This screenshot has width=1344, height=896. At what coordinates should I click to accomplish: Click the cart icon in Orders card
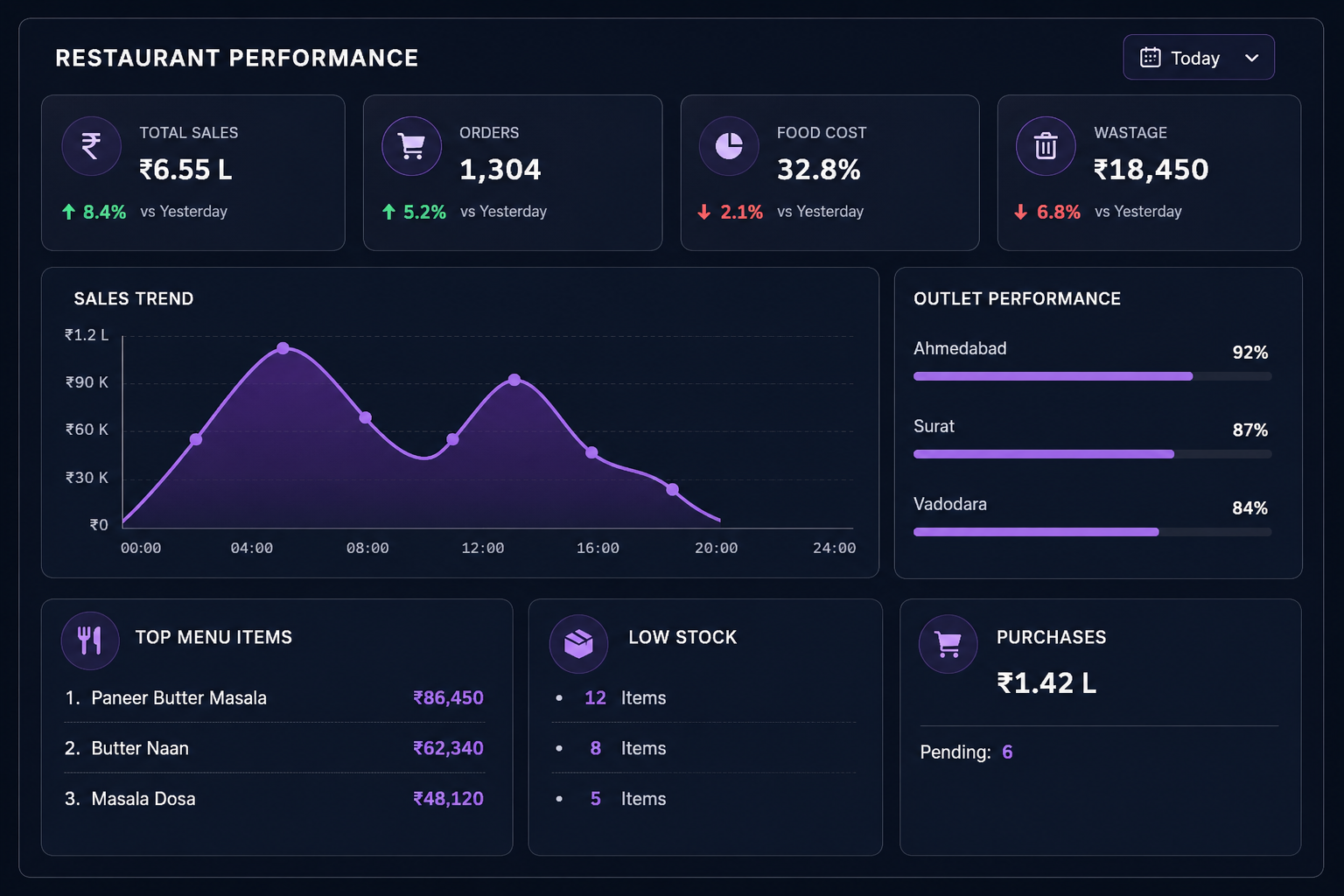click(x=411, y=146)
